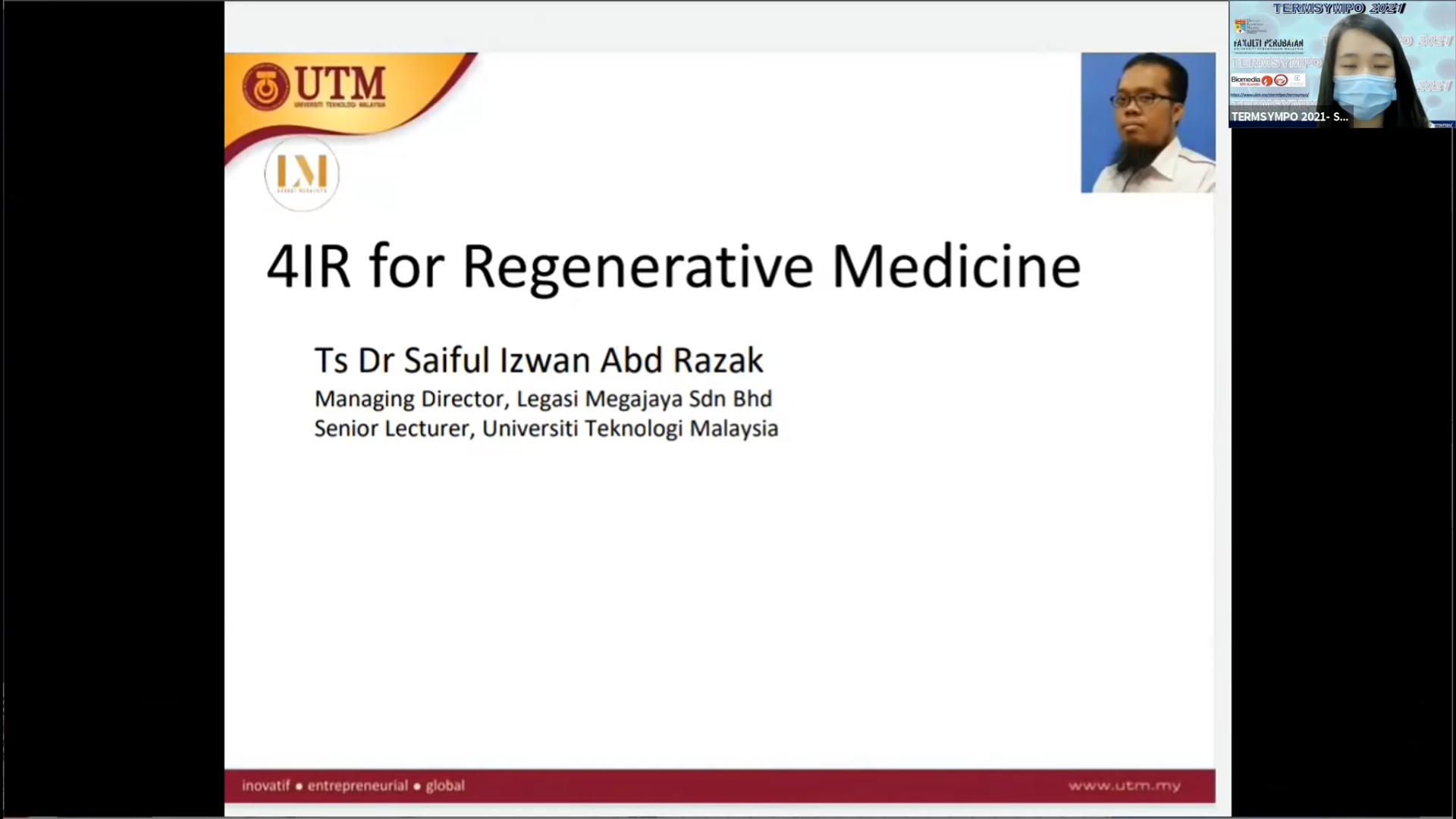
Task: Click the 'Senior Lecturer, Universiti Teknologi Malaysia' line
Action: pos(546,428)
